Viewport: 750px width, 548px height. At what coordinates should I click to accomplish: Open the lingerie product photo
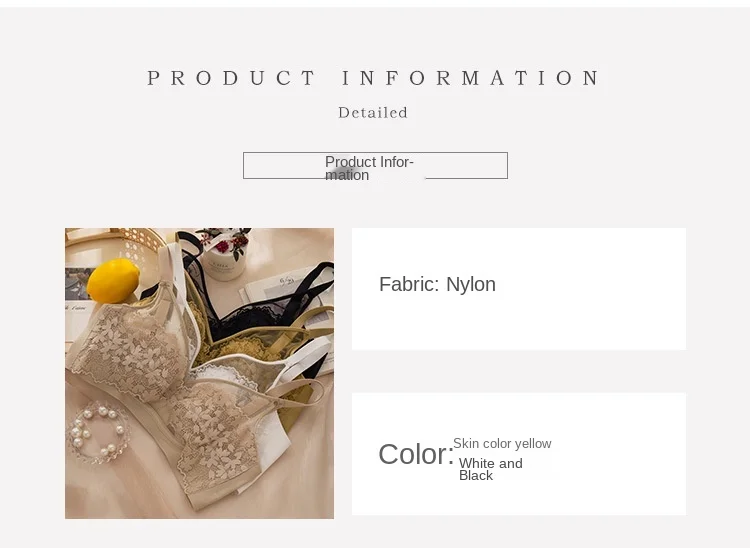[199, 373]
